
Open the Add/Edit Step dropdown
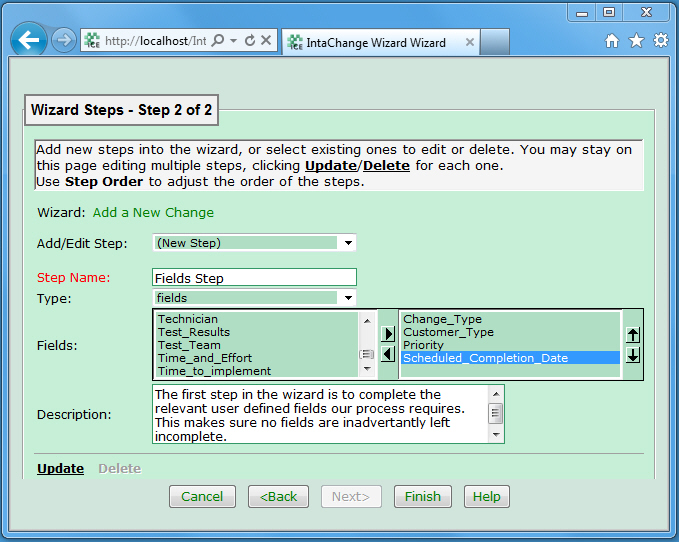(348, 243)
